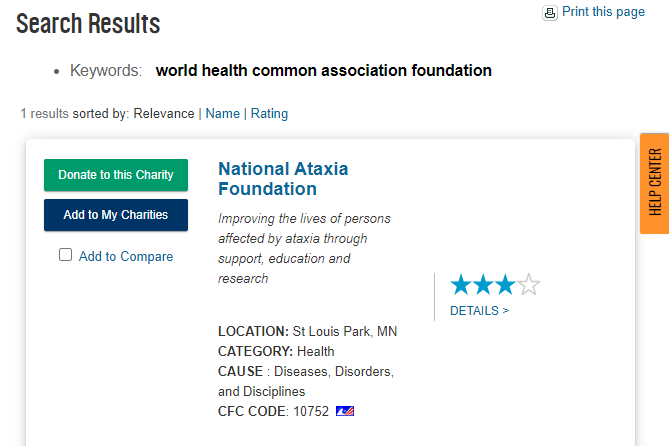This screenshot has width=669, height=446.
Task: Click the CFC code number 10752
Action: coord(309,411)
